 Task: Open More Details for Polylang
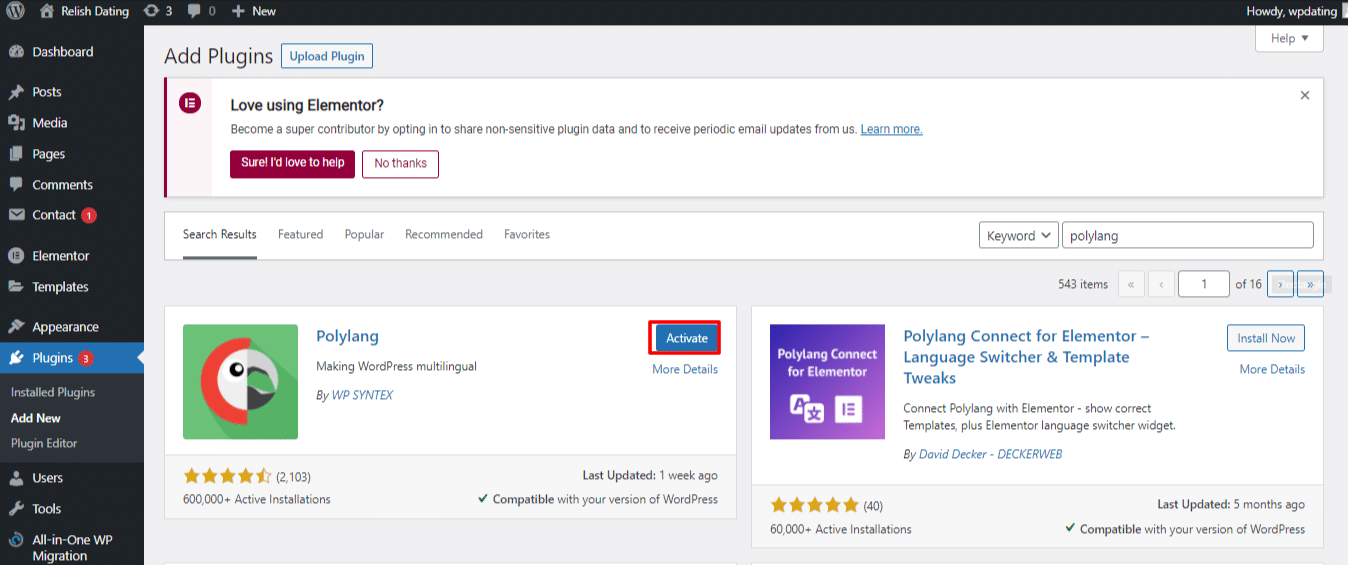(685, 369)
